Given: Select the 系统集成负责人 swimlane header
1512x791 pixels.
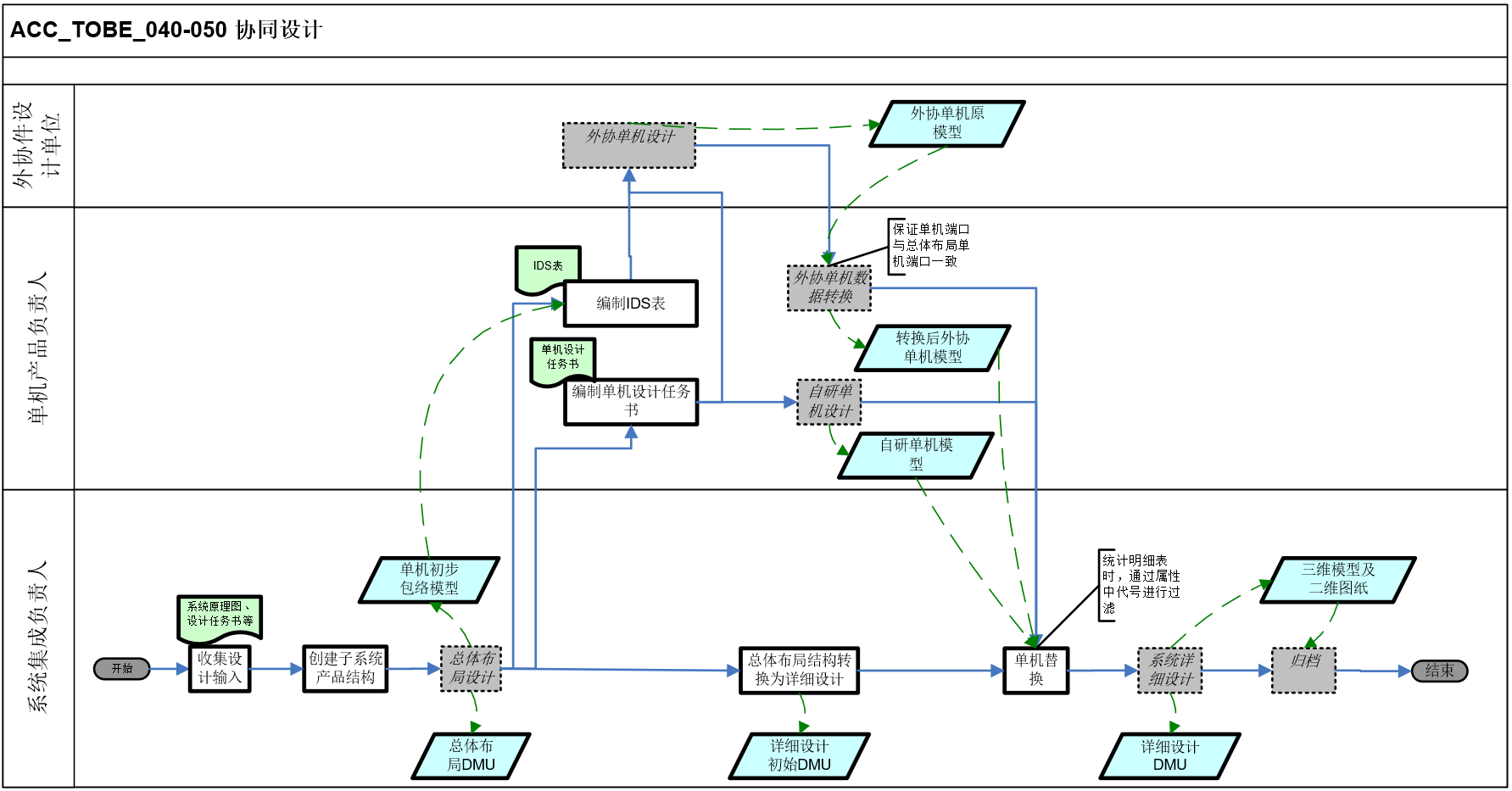Looking at the screenshot, I should (38, 638).
